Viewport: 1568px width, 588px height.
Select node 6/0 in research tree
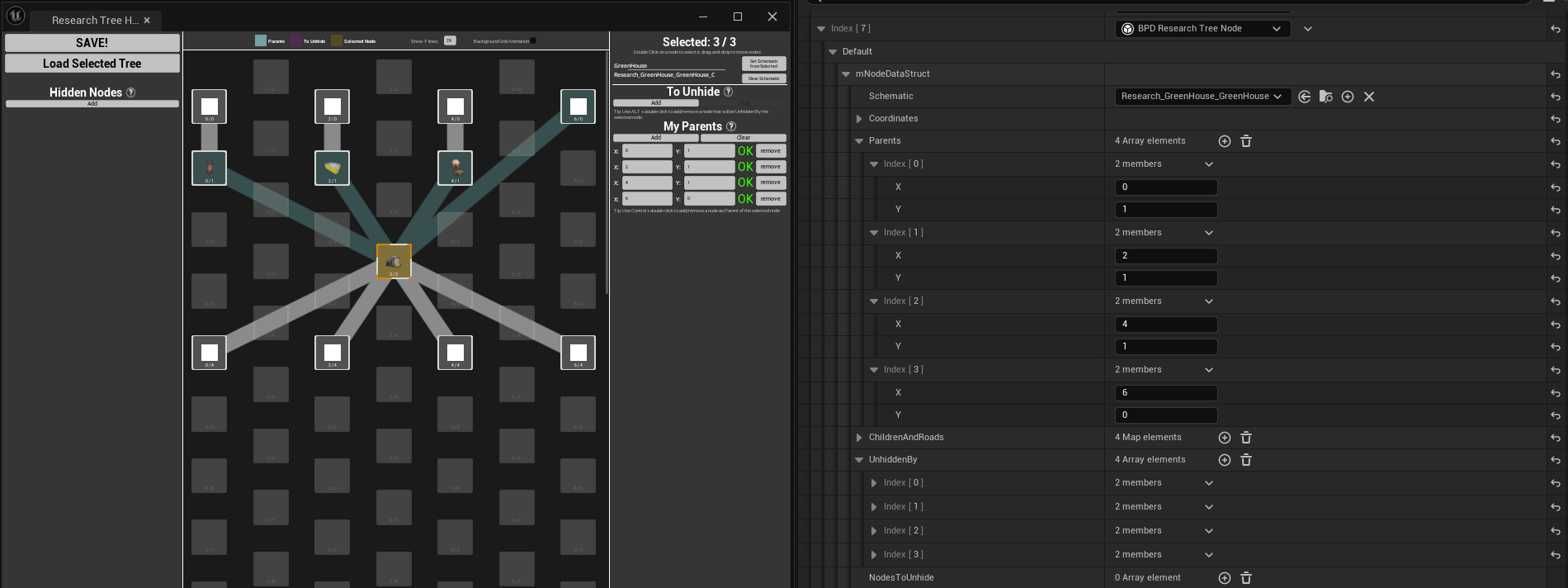[x=579, y=107]
